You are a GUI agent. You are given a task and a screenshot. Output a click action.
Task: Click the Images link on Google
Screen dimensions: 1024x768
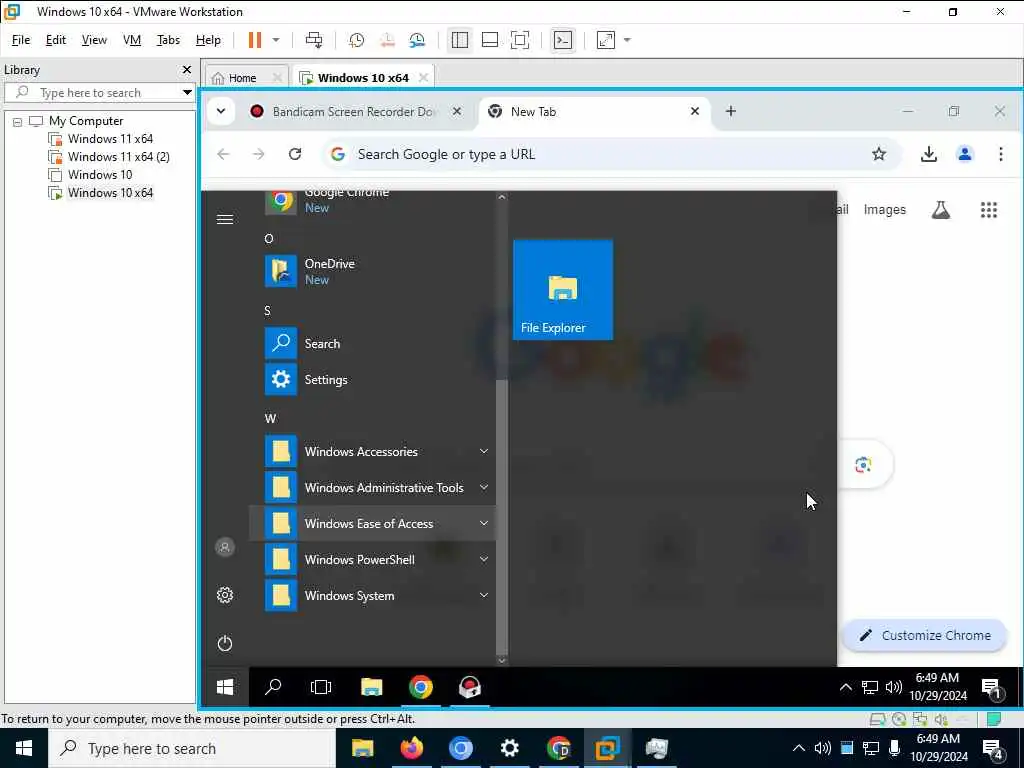click(x=884, y=210)
